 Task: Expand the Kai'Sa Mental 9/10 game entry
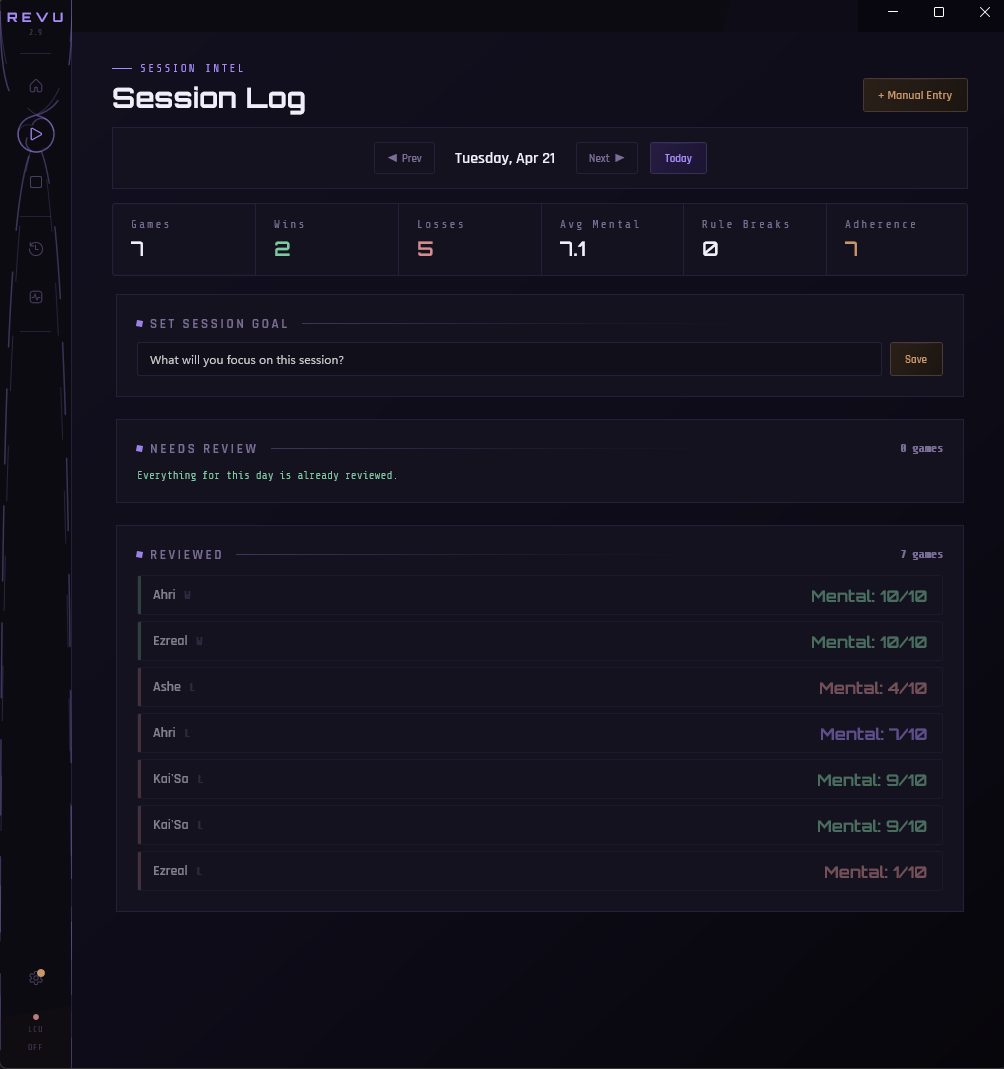[x=540, y=779]
